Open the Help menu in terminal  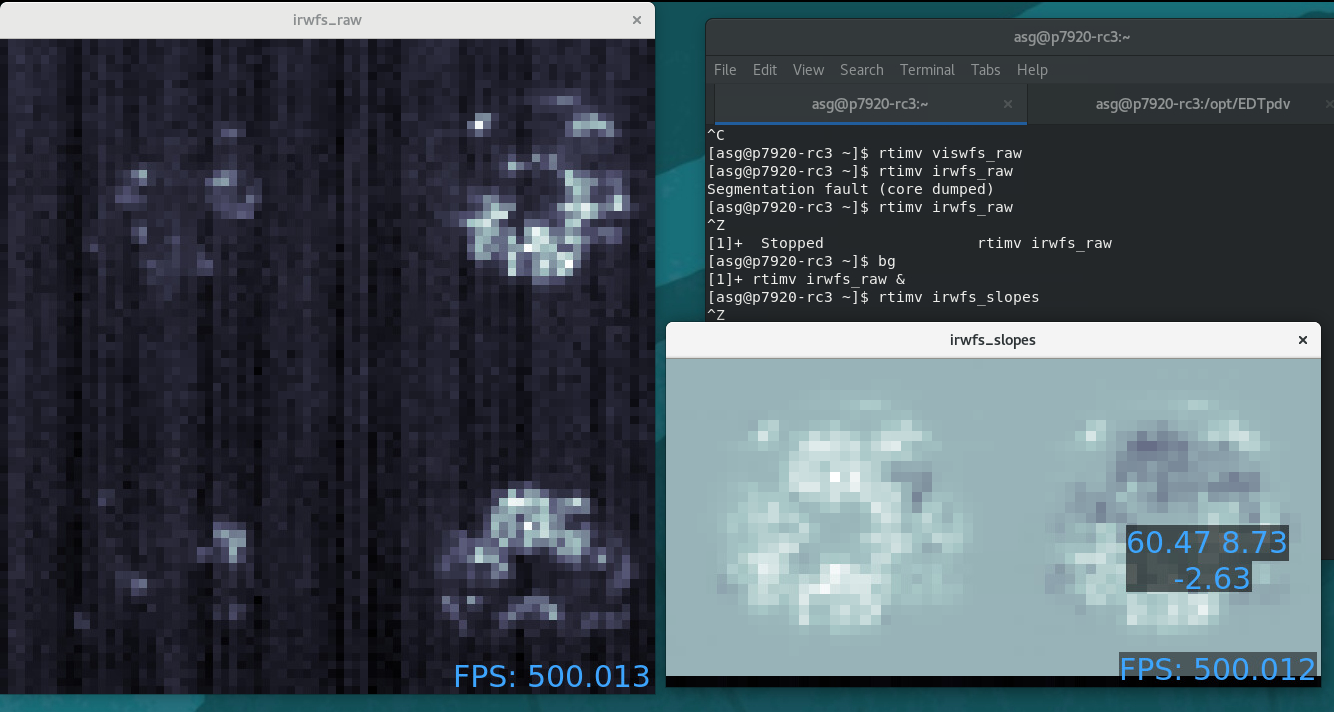(1032, 70)
